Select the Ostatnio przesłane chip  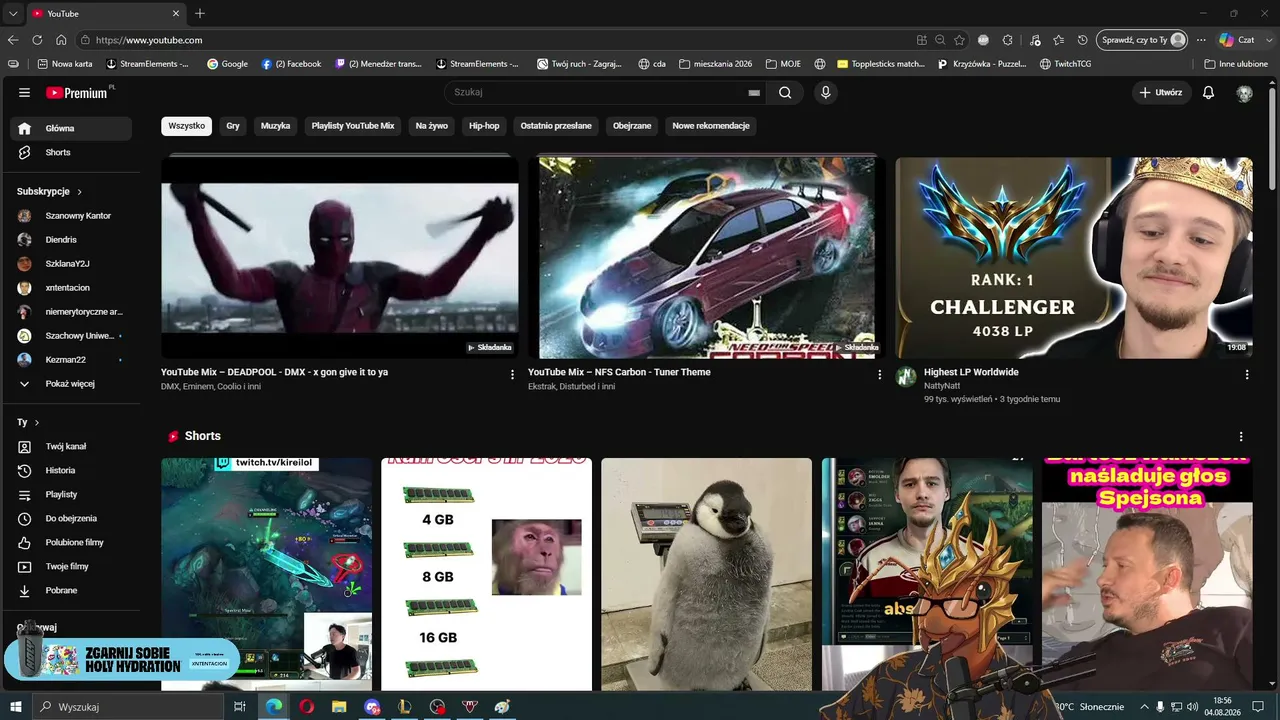click(x=556, y=126)
